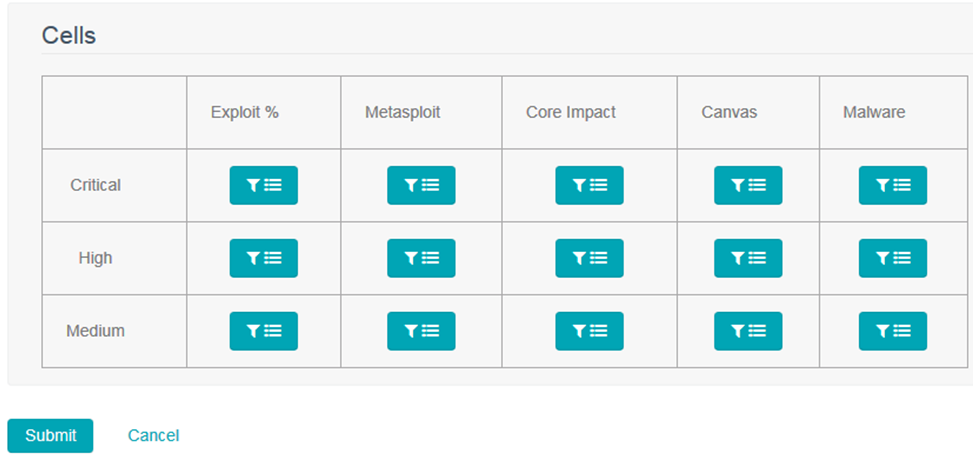Screen dimensions: 973x466
Task: Click the Critical row label
Action: pyautogui.click(x=95, y=185)
